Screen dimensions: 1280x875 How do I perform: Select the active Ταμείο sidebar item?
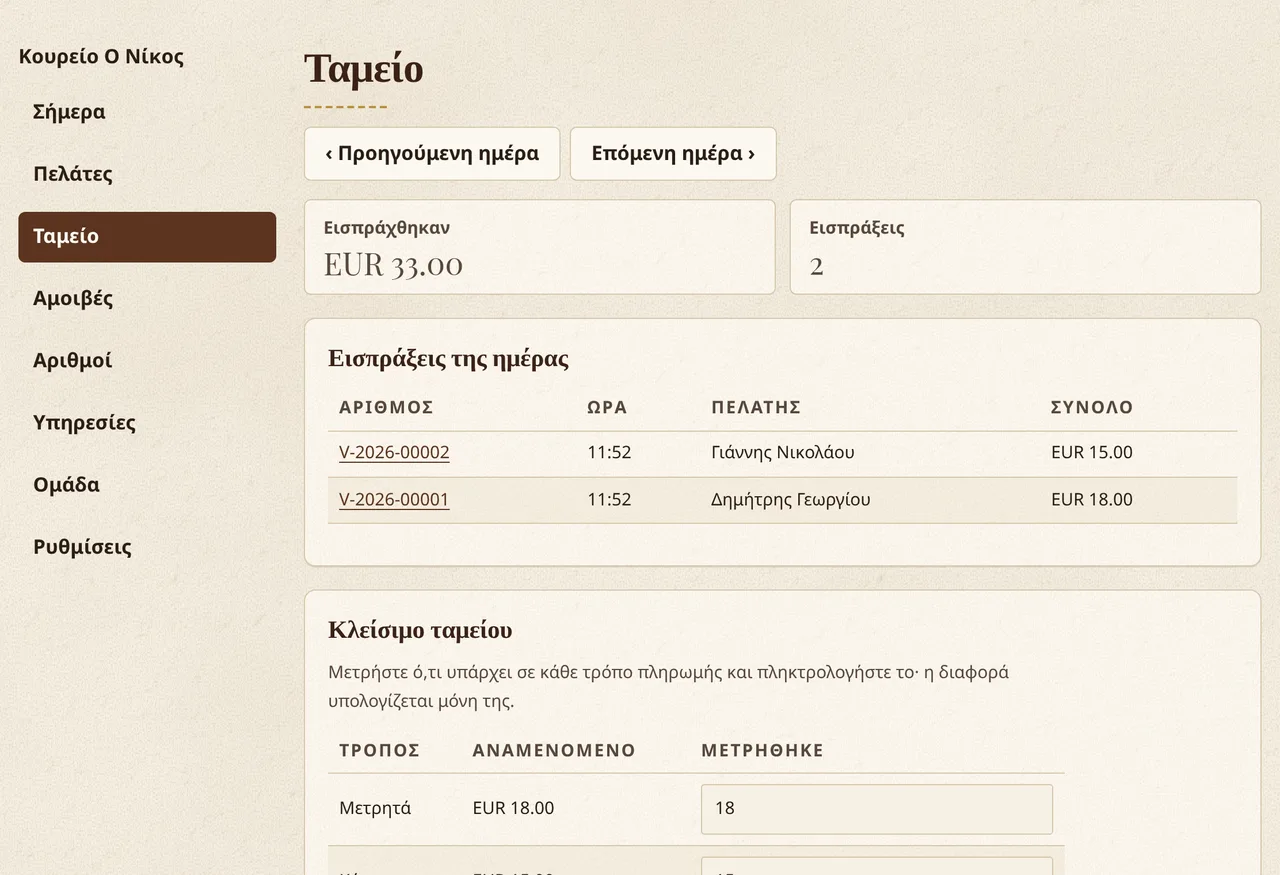coord(147,237)
